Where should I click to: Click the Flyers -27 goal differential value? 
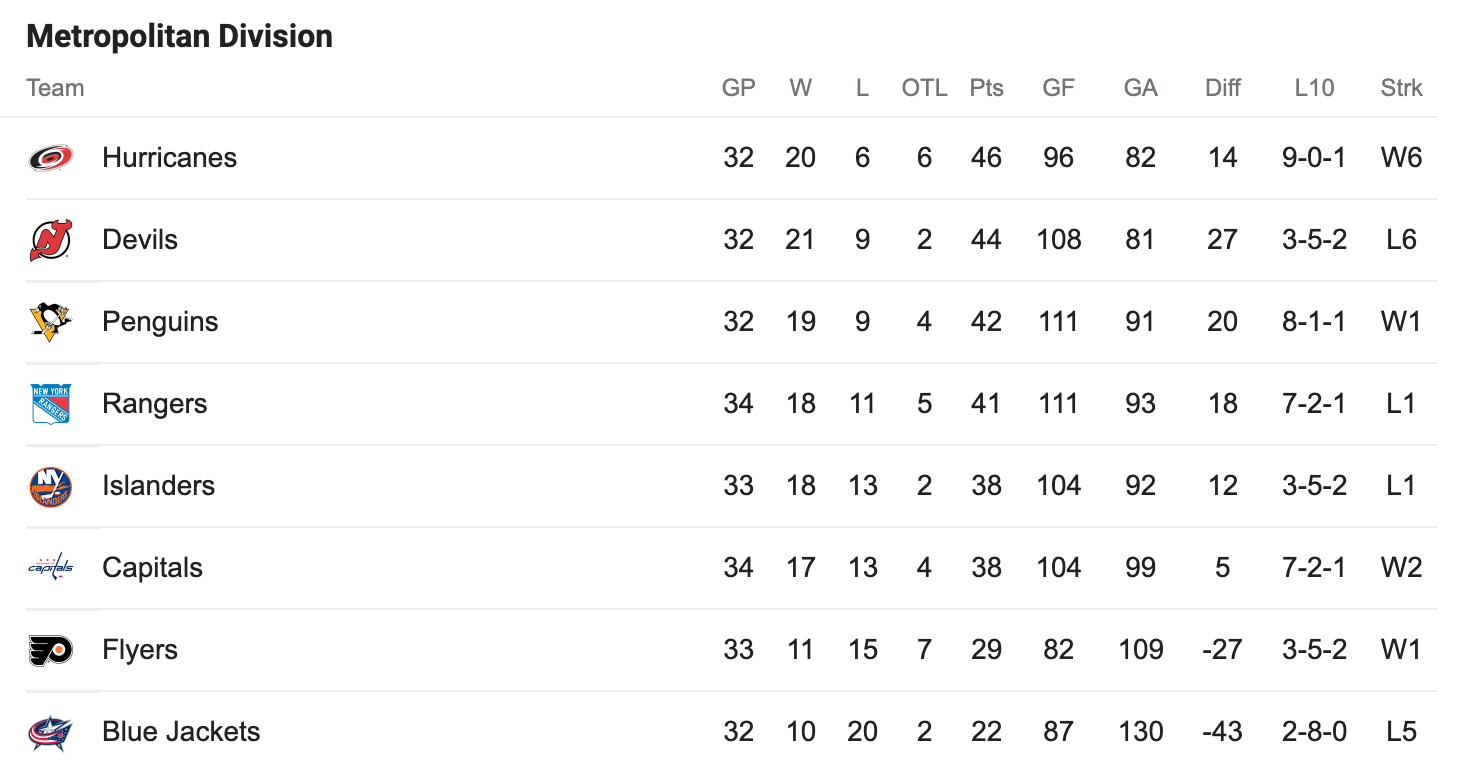tap(1222, 650)
